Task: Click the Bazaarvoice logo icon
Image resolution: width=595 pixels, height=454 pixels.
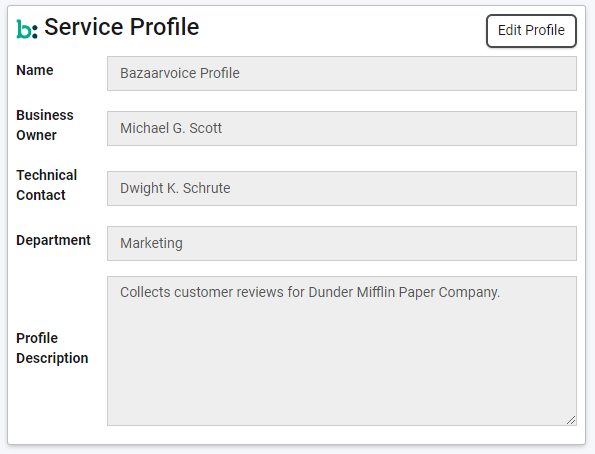Action: click(x=27, y=29)
